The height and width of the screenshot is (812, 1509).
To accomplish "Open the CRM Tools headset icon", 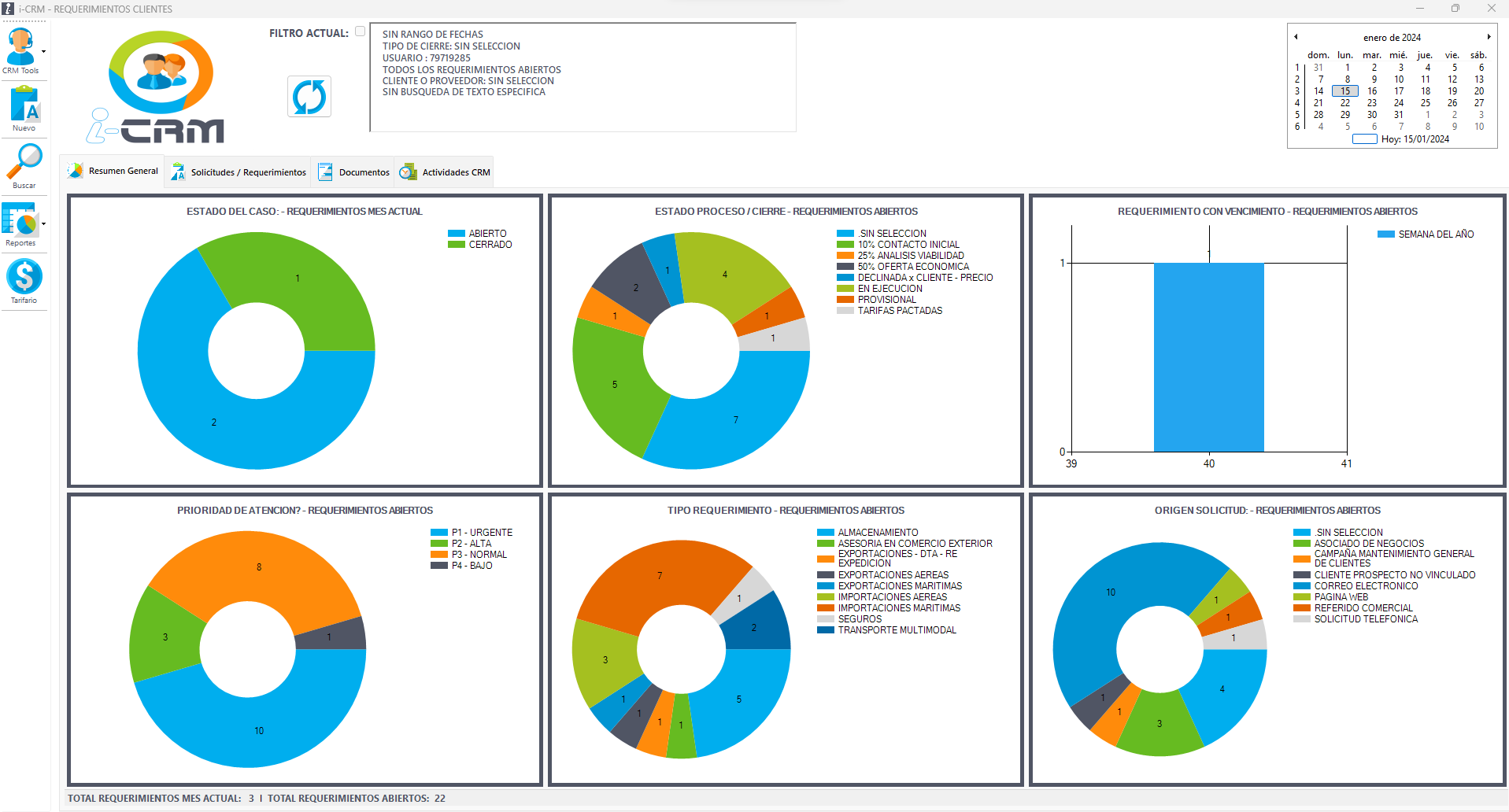I will [20, 47].
